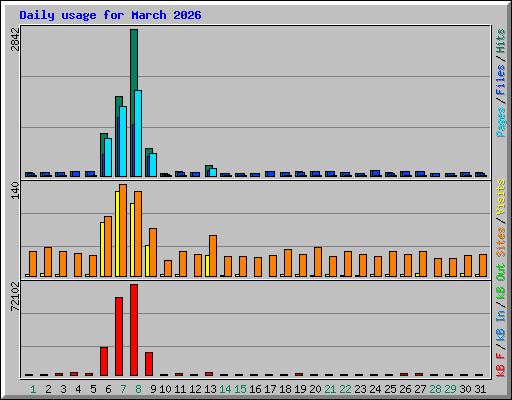
Task: Click the kB F/kB In/kB Out legend
Action: (501, 320)
